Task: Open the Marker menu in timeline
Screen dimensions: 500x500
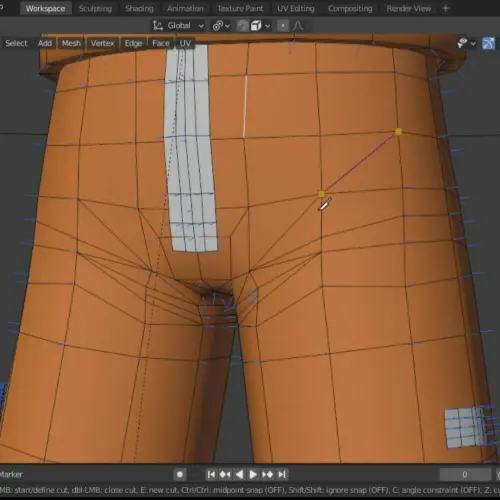Action: point(11,474)
